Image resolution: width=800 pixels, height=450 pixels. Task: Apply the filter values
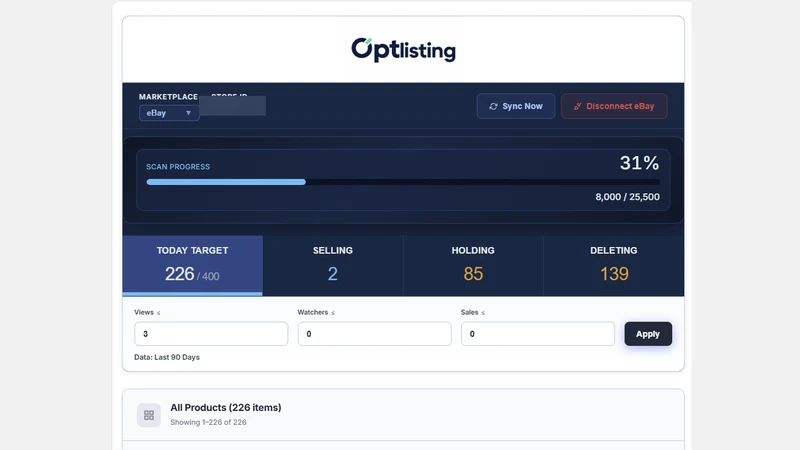point(648,334)
